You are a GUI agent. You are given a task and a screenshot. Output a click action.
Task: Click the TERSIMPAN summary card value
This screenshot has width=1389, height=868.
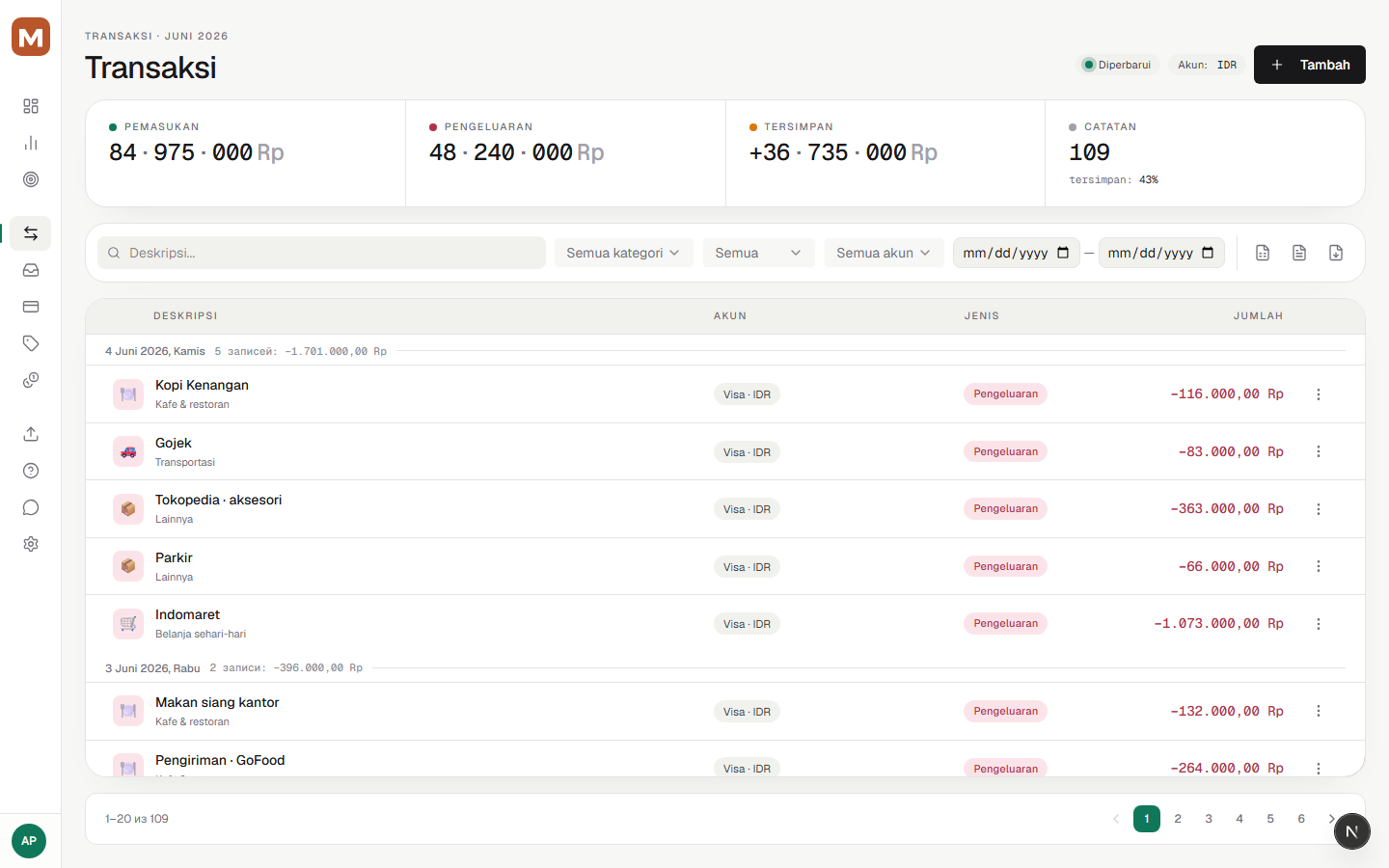[x=843, y=152]
